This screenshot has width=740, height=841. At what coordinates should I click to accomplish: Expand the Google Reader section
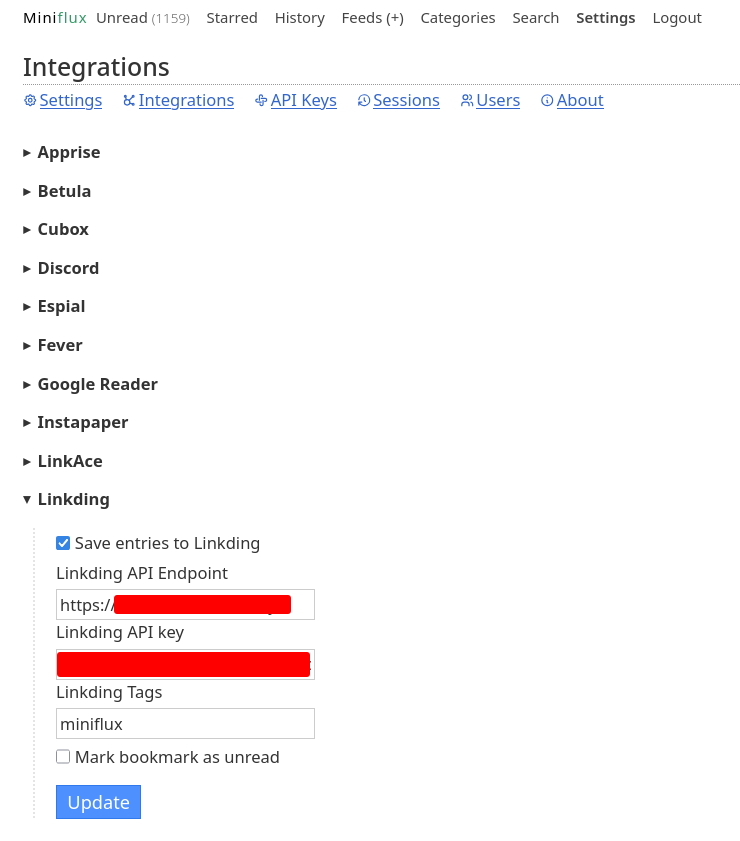pyautogui.click(x=96, y=384)
